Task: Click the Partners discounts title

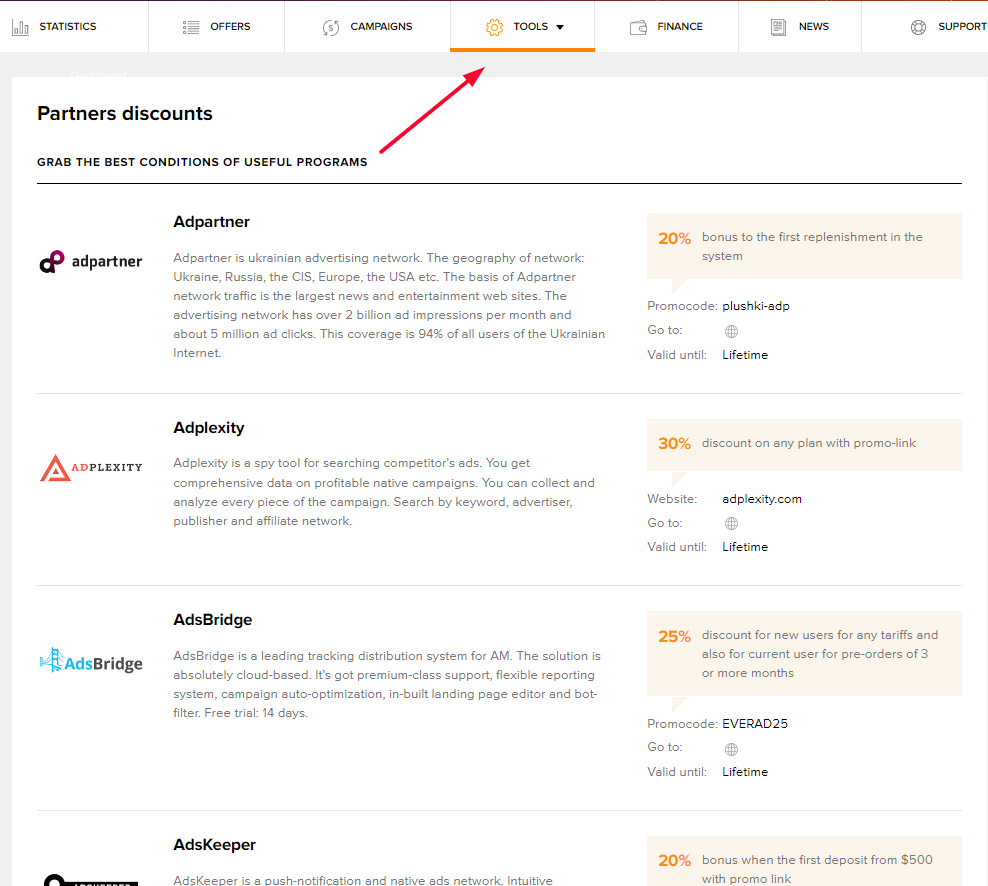Action: click(x=125, y=113)
